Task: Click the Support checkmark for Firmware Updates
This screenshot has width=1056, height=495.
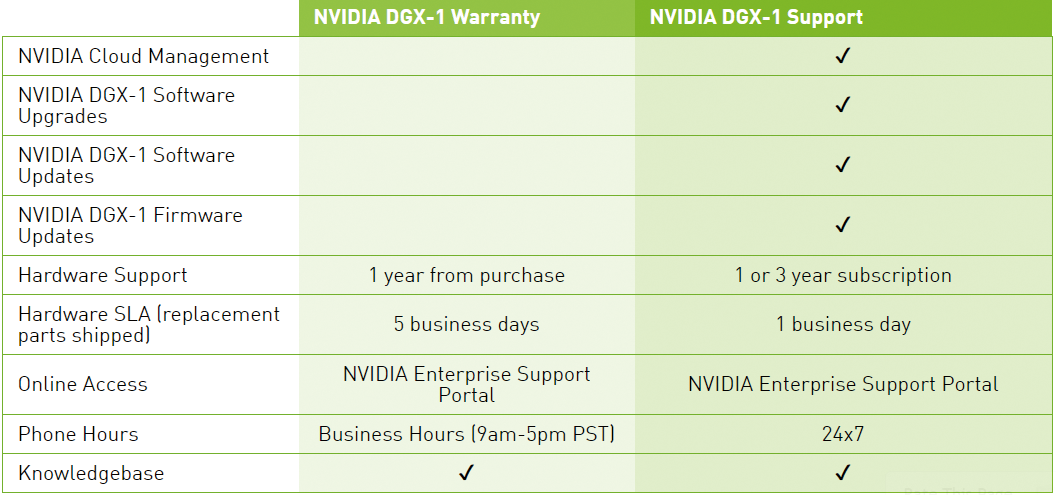Action: coord(842,225)
